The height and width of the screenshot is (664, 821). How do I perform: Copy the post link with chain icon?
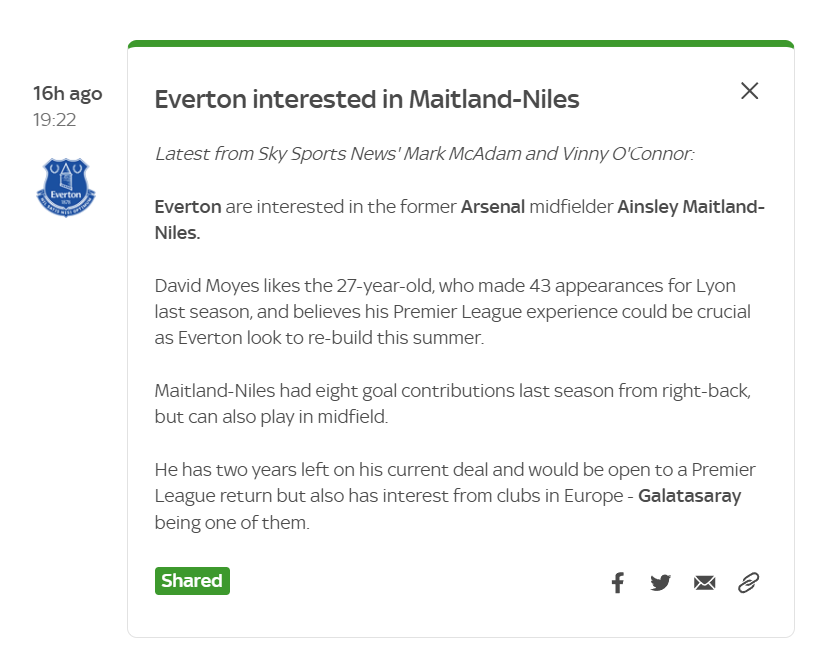tap(748, 582)
